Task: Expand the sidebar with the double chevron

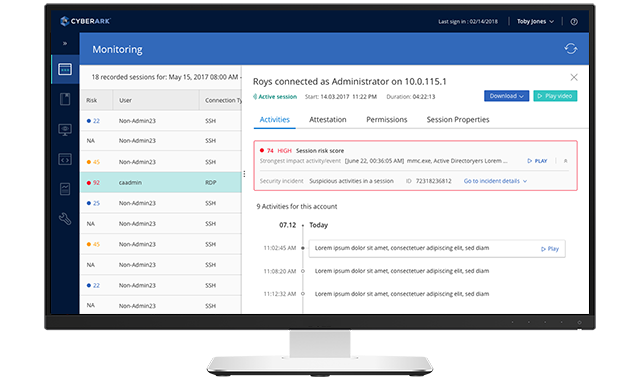Action: click(65, 43)
